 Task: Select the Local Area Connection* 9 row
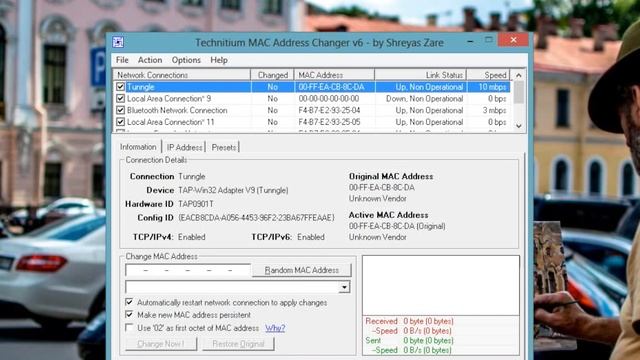pos(312,98)
